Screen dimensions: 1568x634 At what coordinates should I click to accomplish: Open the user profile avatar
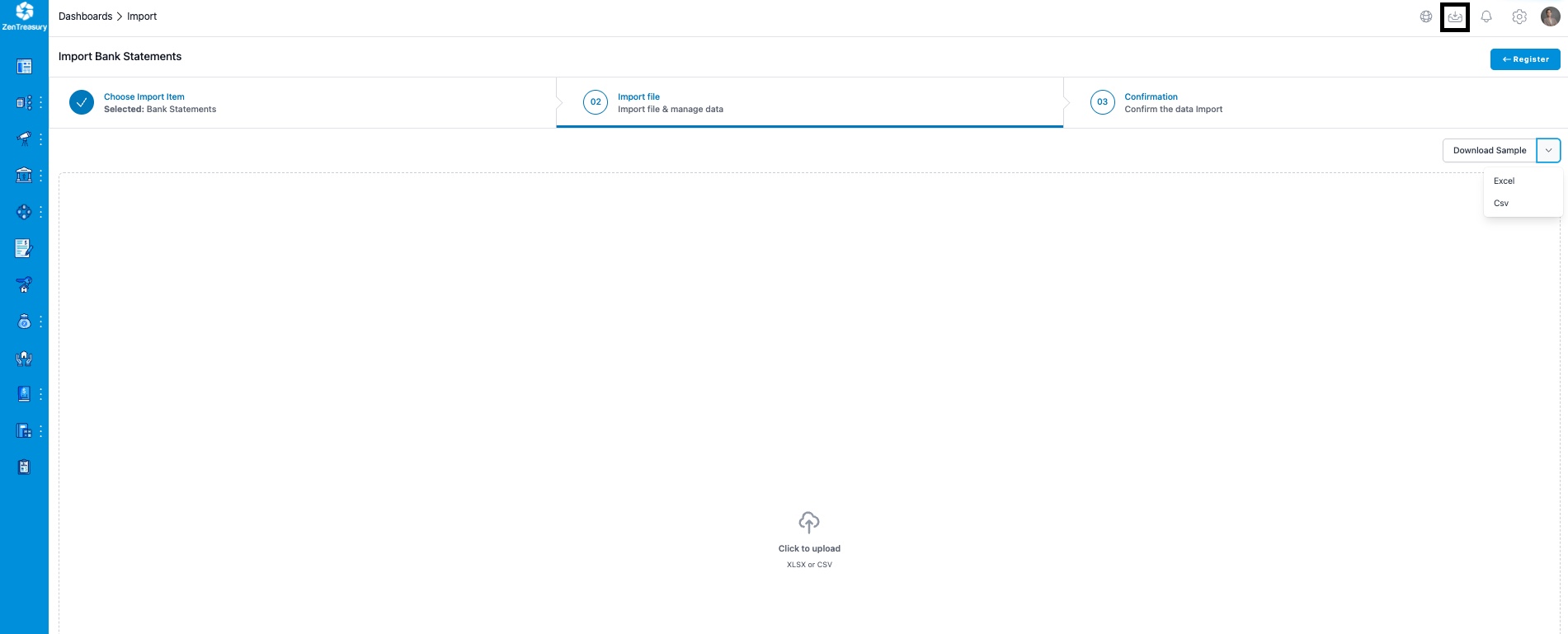1551,16
